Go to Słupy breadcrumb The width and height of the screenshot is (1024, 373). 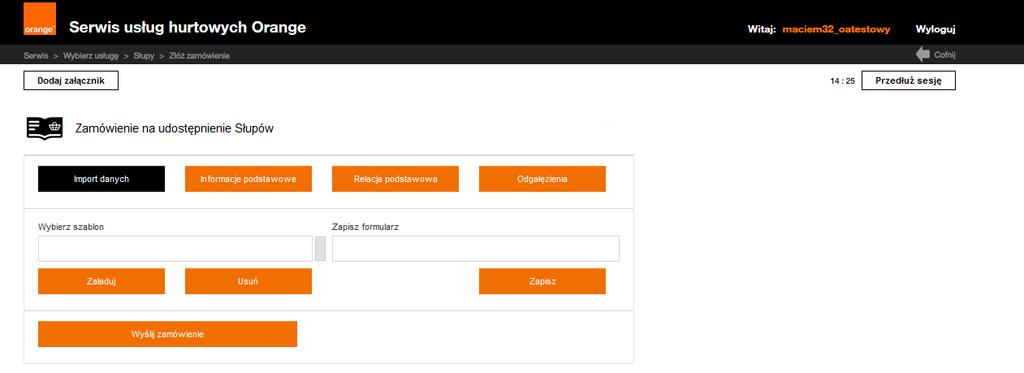click(144, 56)
